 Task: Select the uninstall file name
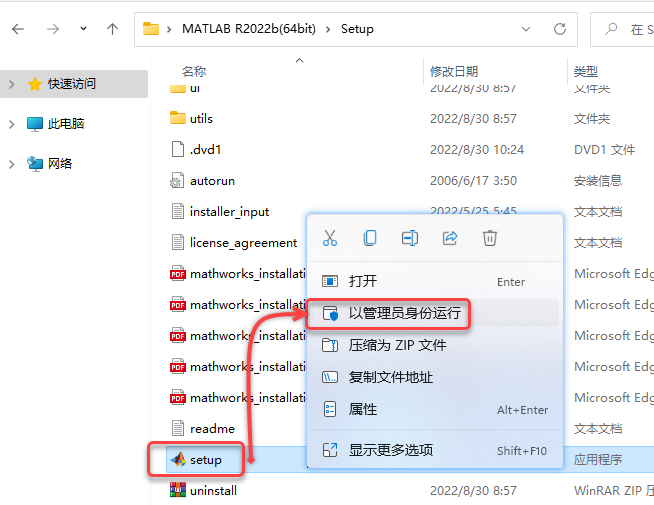point(213,491)
